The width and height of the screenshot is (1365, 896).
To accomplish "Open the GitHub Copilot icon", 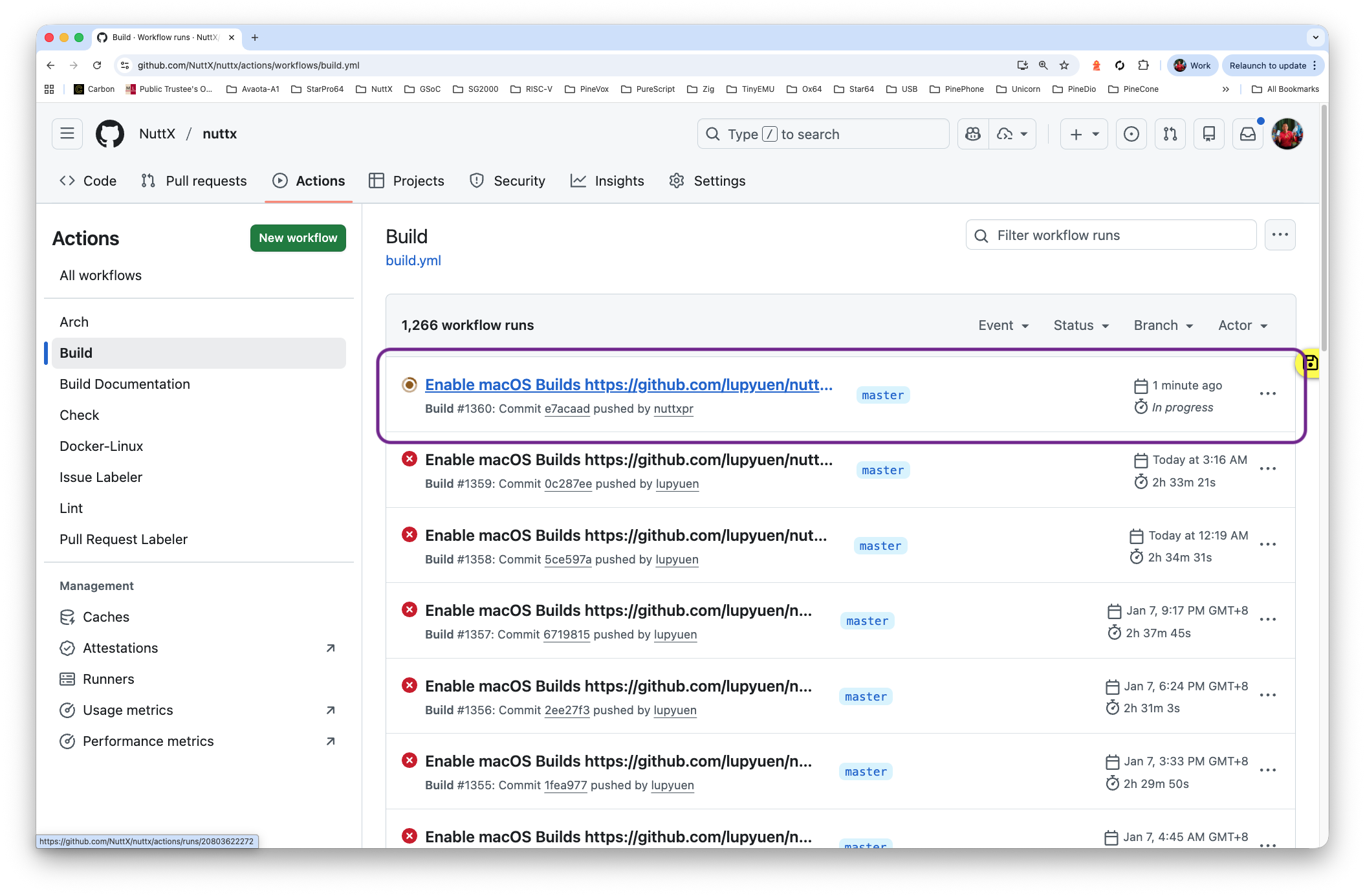I will [x=973, y=134].
